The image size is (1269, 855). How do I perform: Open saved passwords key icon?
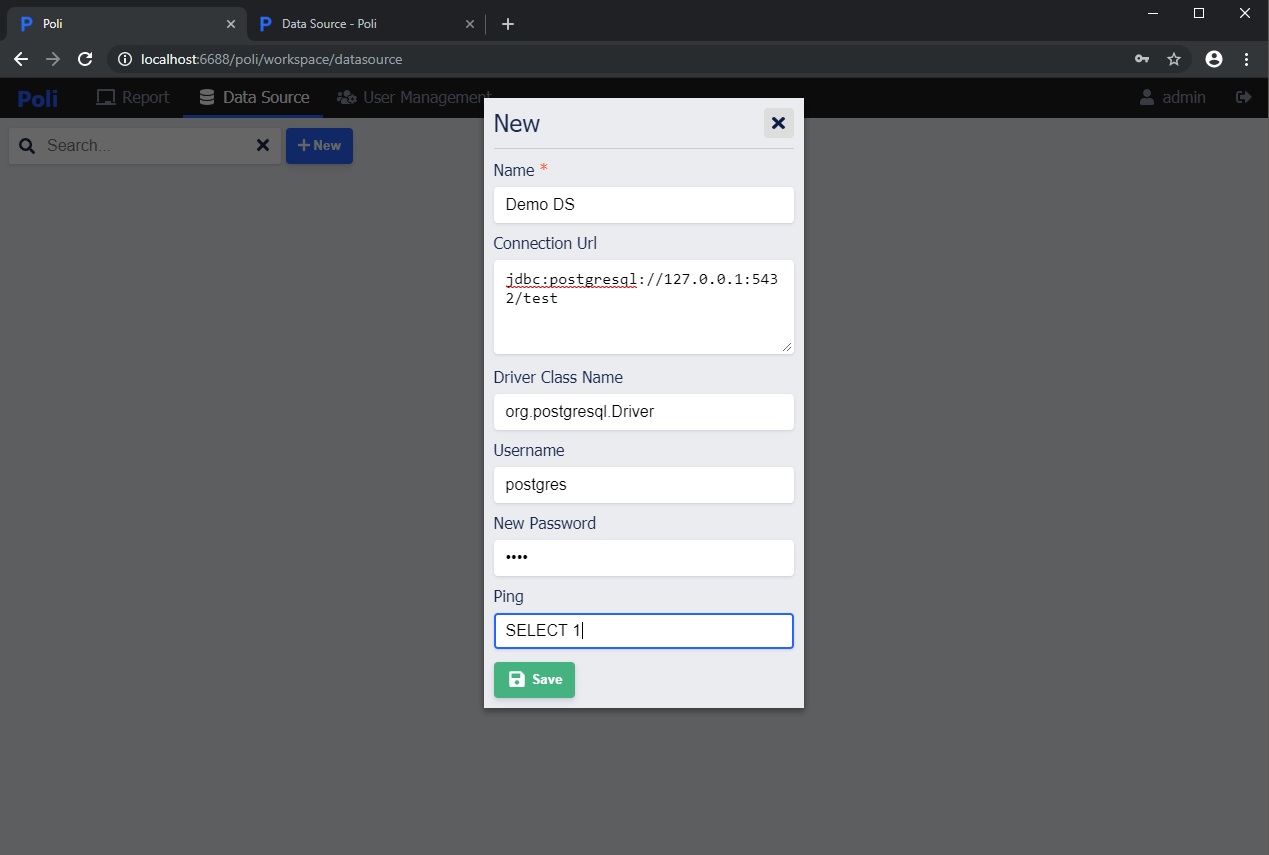[x=1142, y=60]
